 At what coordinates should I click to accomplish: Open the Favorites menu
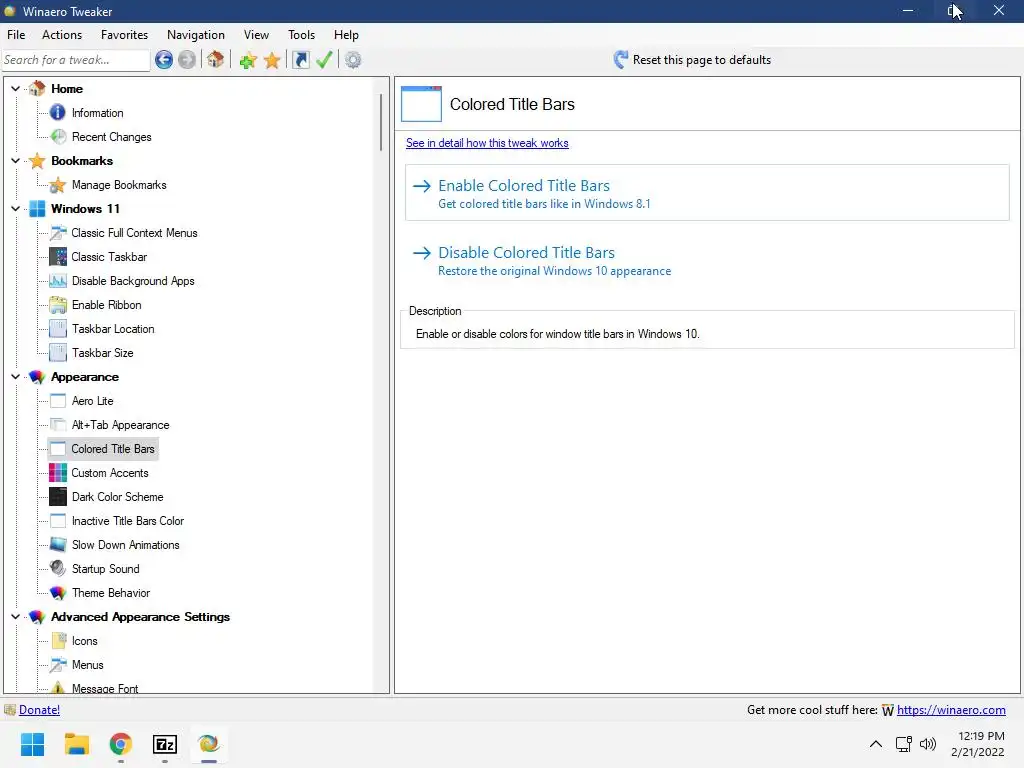click(124, 35)
